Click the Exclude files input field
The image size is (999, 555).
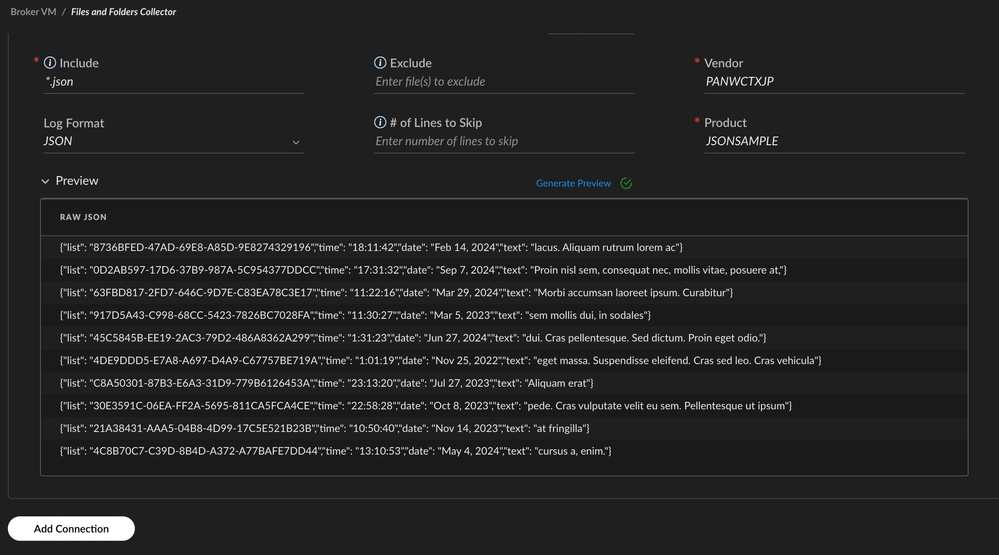click(503, 82)
